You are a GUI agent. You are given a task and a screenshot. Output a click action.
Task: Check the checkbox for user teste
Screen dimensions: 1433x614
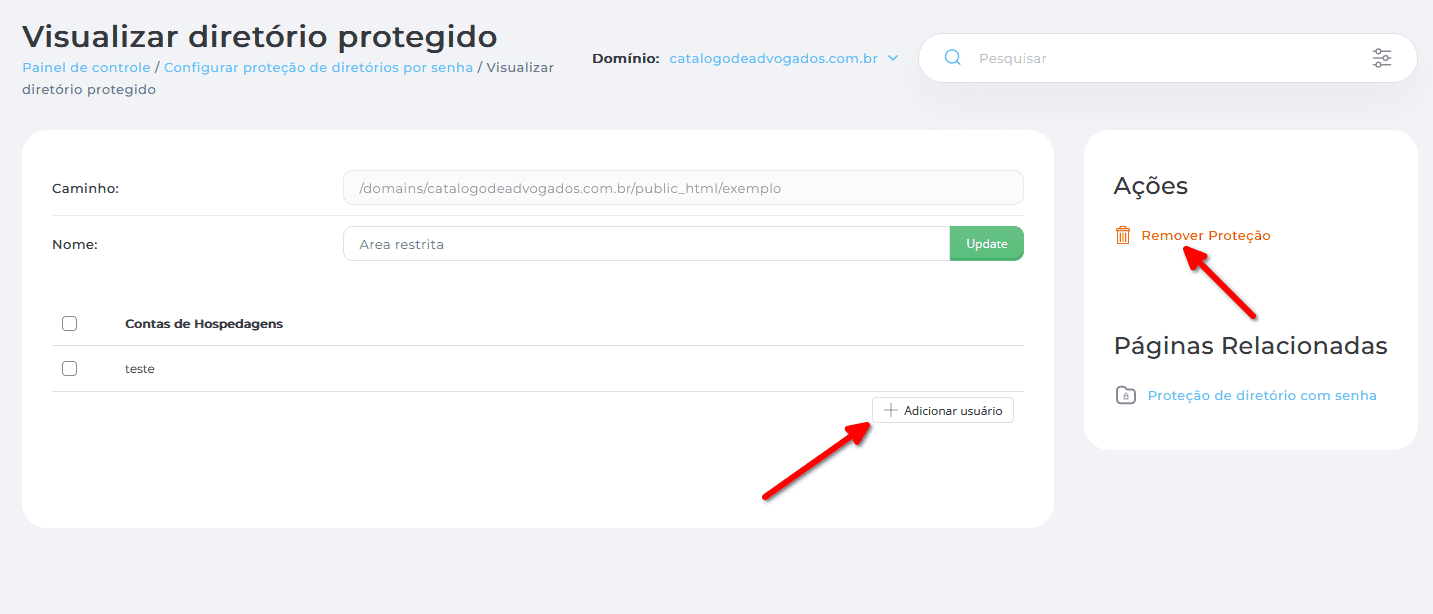point(69,368)
